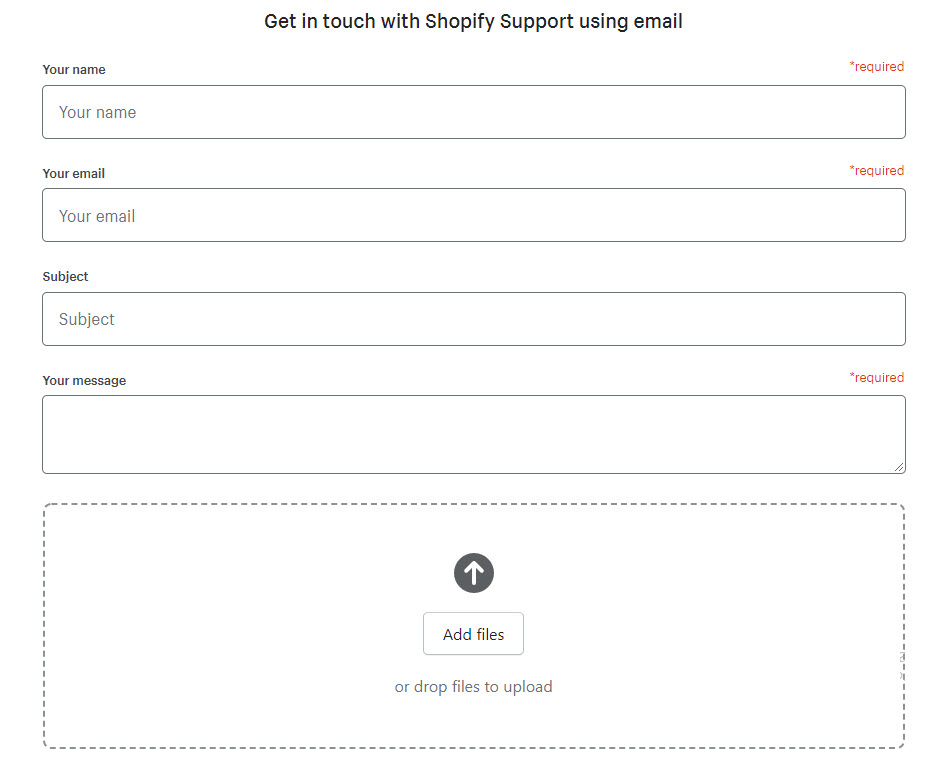Click the "Subject" field label
The image size is (949, 759).
click(x=66, y=277)
